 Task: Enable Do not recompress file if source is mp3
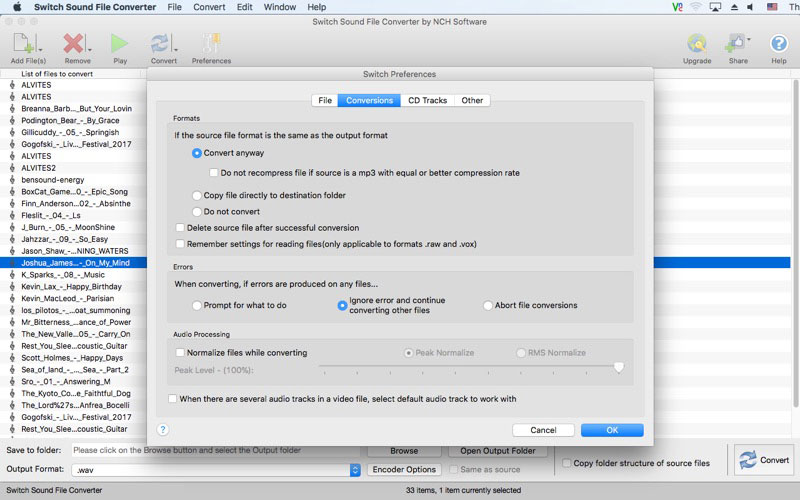point(214,173)
